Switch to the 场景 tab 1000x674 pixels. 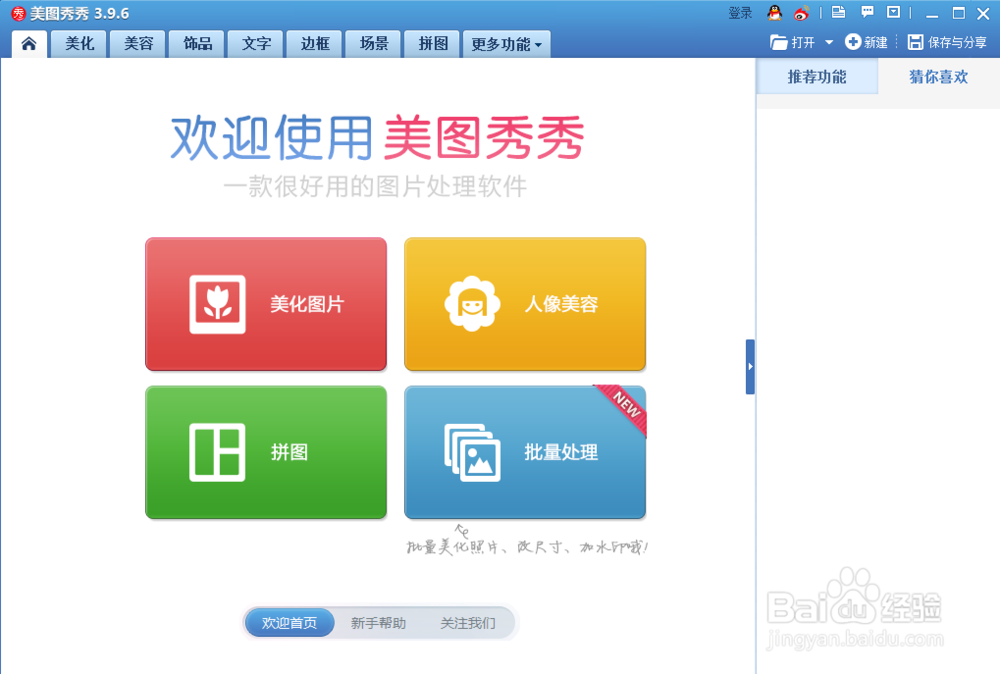372,44
